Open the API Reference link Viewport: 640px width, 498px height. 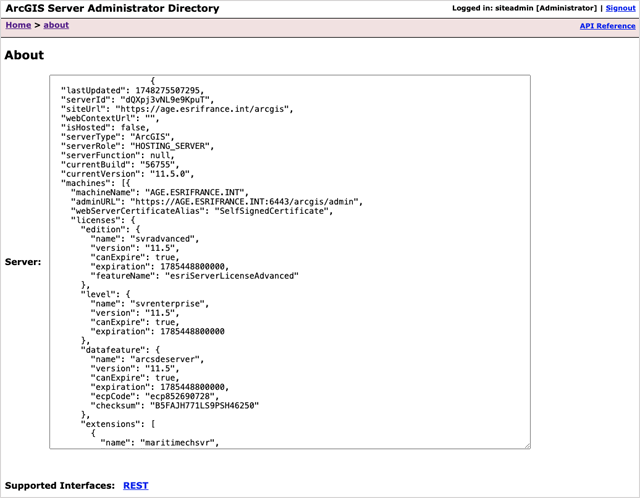pyautogui.click(x=607, y=26)
